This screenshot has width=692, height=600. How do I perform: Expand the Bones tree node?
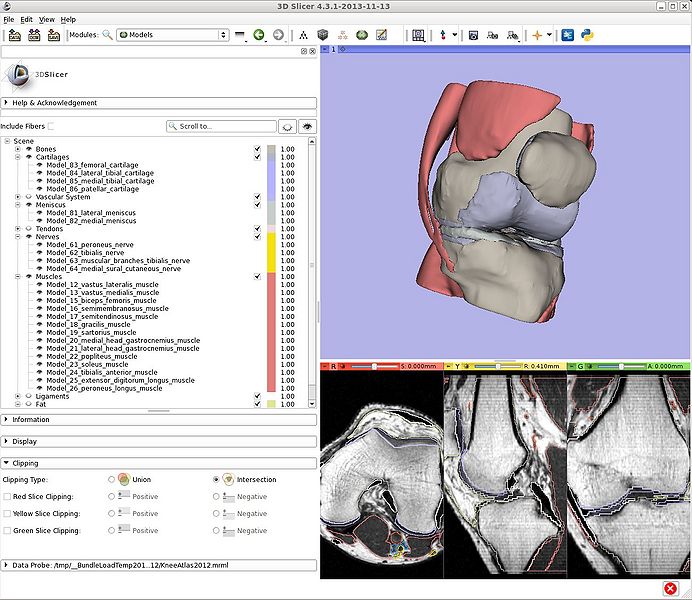[x=17, y=149]
